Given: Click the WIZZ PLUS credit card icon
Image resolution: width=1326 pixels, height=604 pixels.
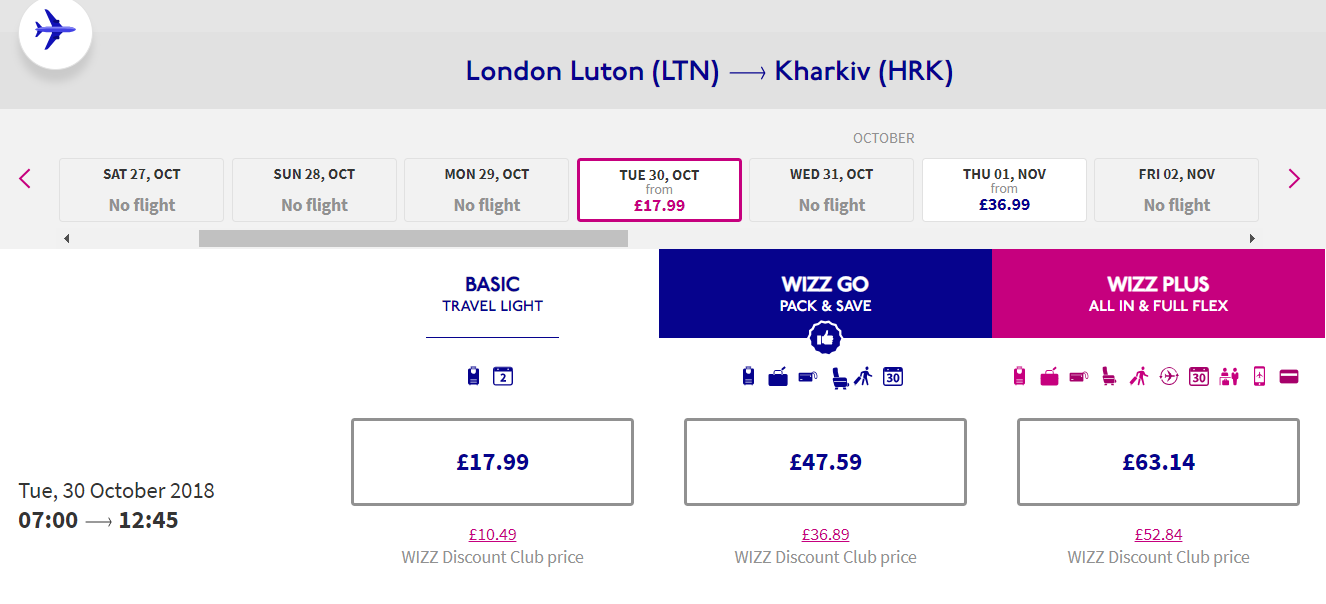Looking at the screenshot, I should pos(1289,377).
